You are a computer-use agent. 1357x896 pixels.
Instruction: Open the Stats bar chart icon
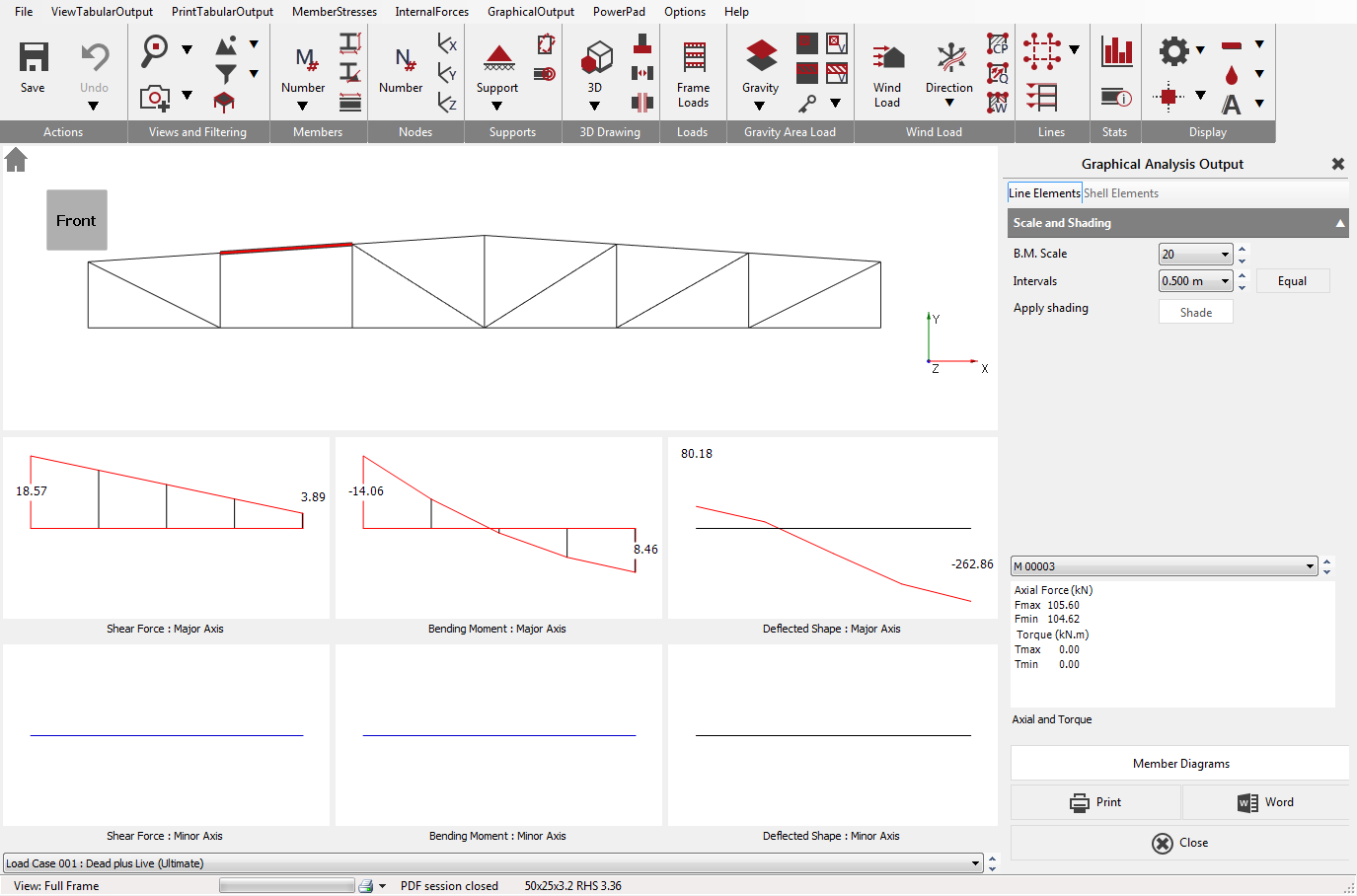(1116, 52)
